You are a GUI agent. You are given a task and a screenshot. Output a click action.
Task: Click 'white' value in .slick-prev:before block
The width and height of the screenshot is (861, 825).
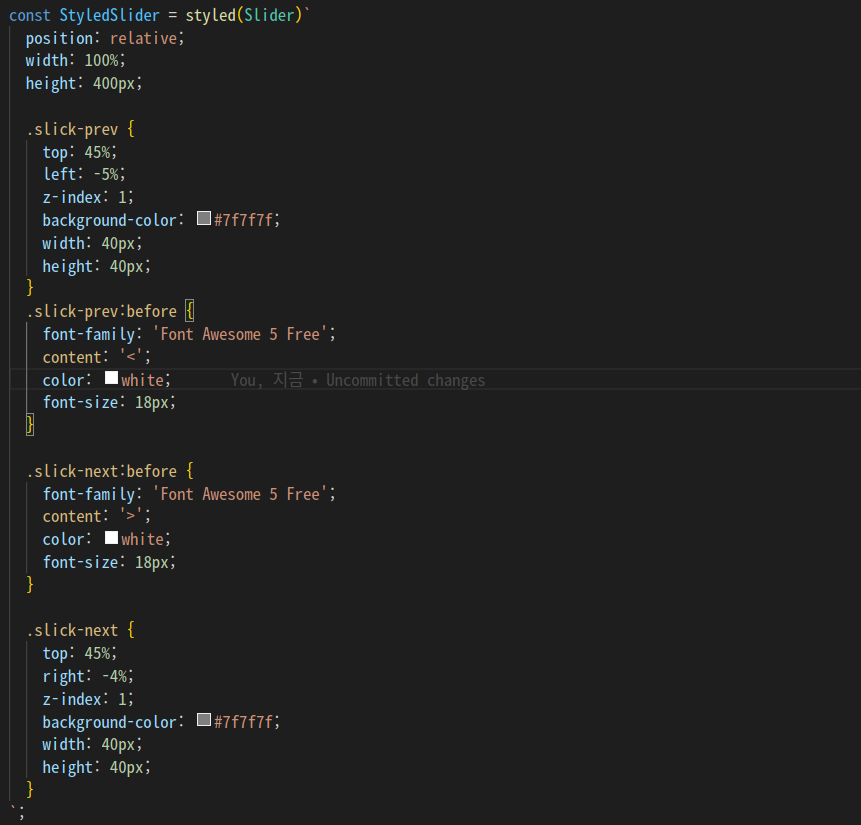pos(142,380)
